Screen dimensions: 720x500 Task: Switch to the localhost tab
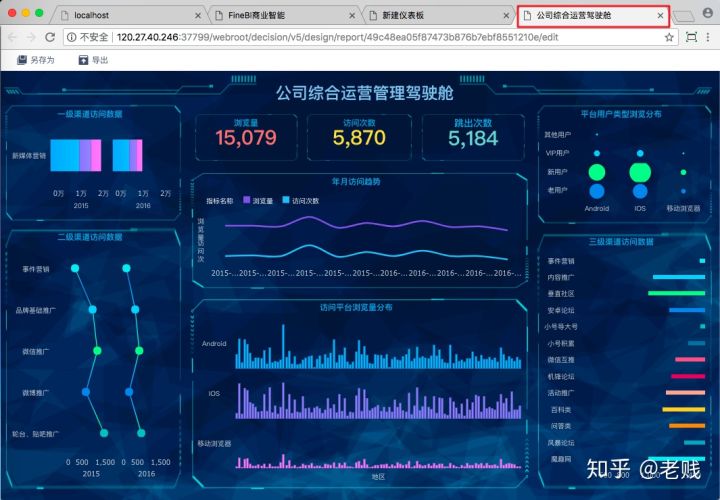click(131, 15)
